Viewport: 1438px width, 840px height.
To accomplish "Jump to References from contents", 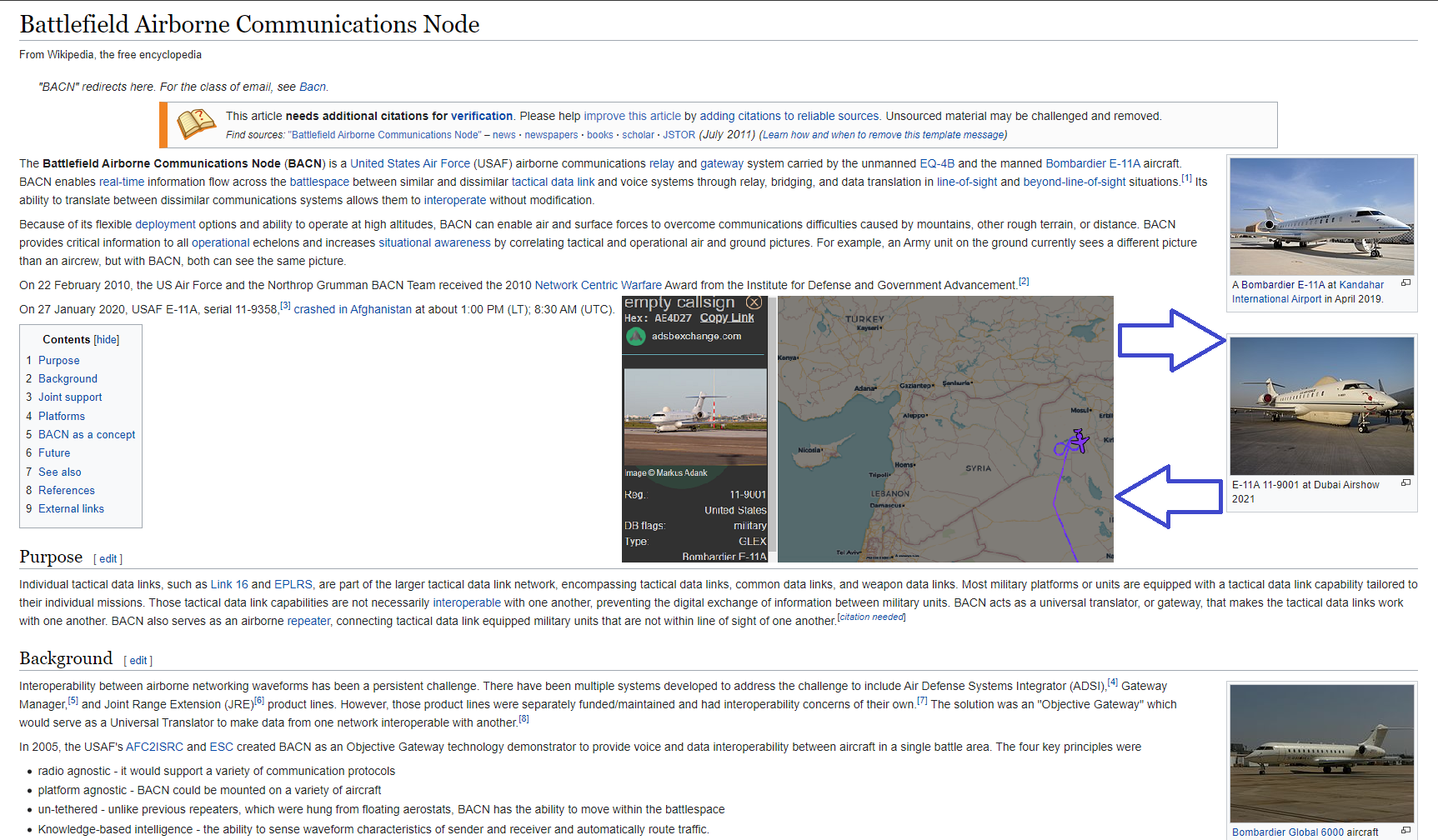I will pyautogui.click(x=67, y=491).
